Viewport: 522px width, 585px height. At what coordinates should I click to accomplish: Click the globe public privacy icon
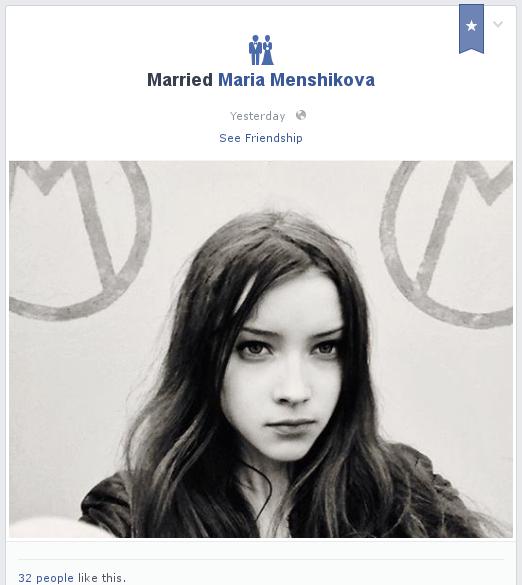click(301, 115)
